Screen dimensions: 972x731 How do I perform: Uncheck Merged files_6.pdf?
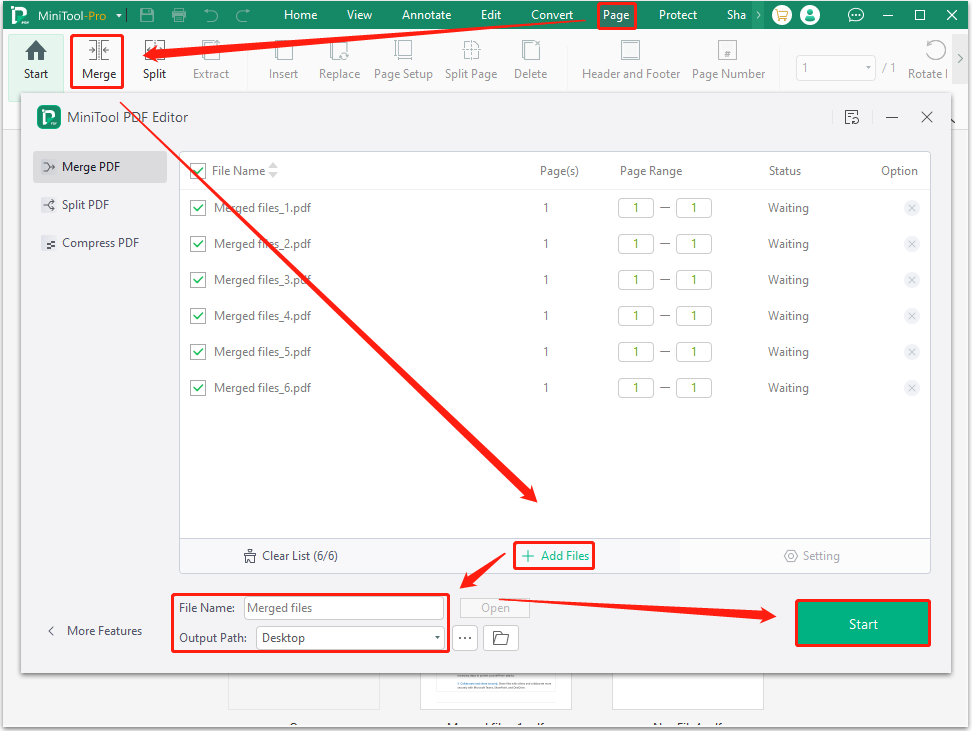(197, 388)
